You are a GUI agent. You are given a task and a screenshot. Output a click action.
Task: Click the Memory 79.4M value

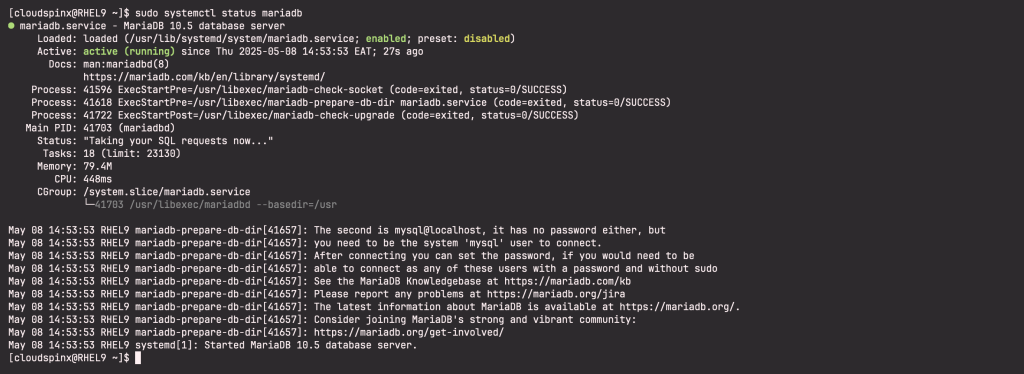point(97,166)
